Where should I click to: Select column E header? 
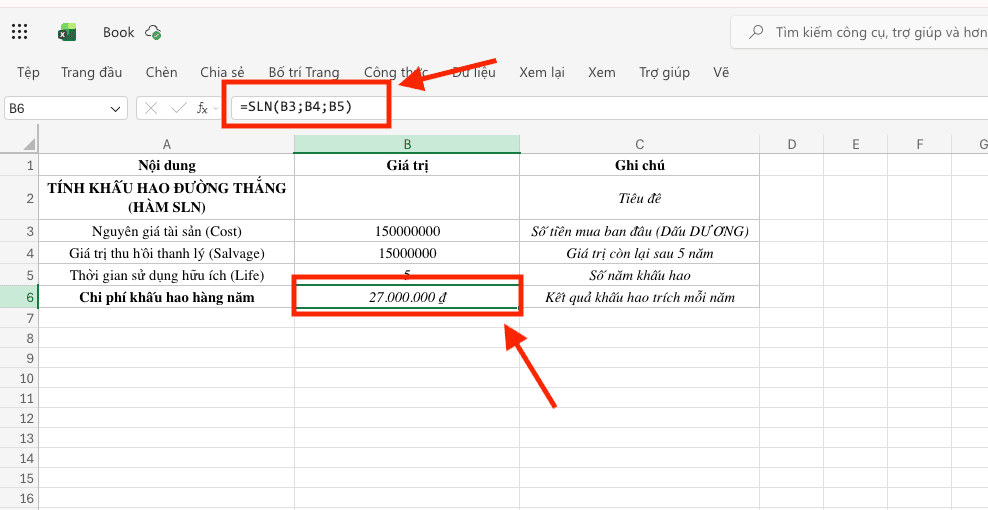pos(856,145)
